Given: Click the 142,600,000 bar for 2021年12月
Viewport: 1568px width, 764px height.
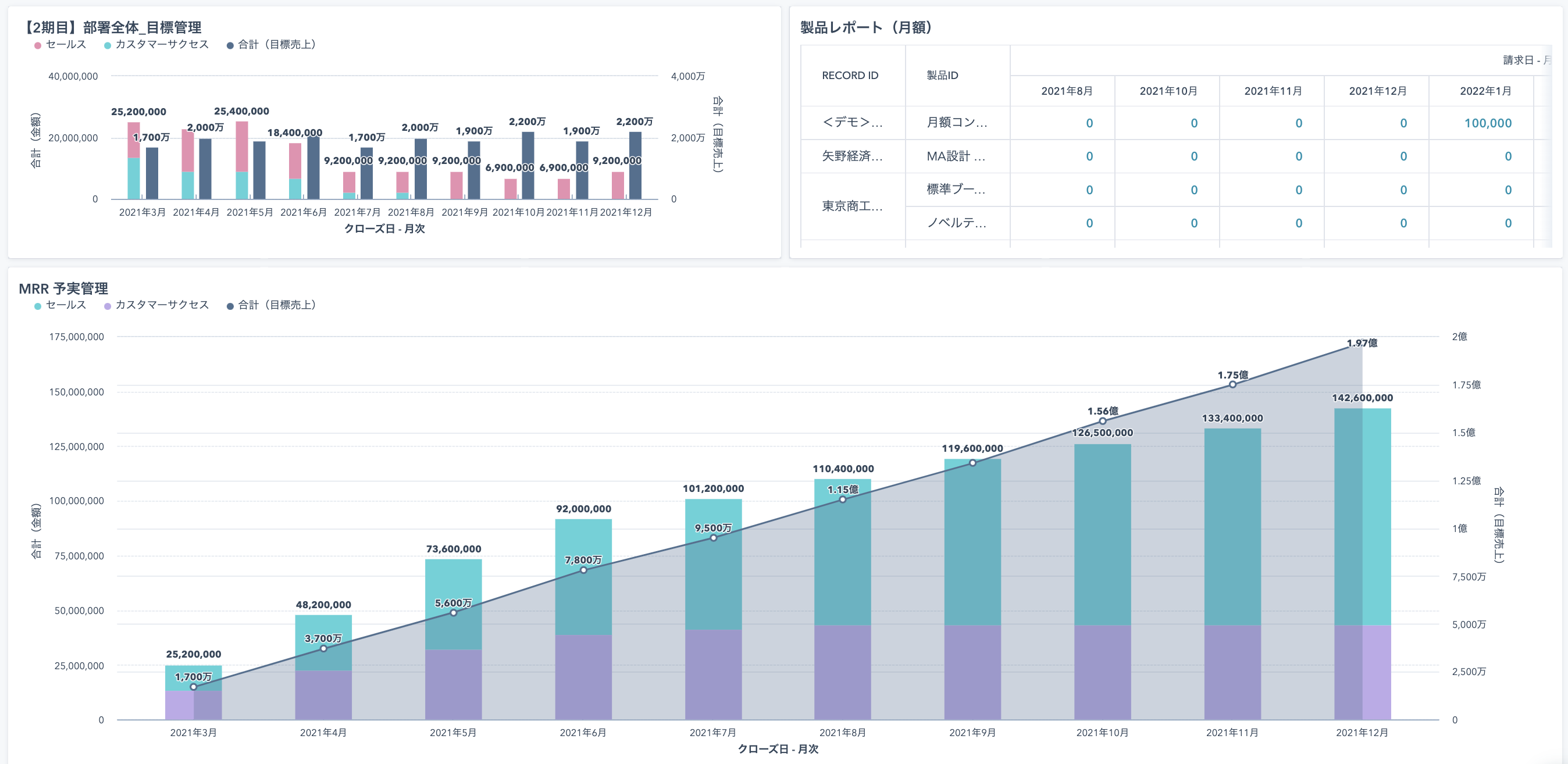Looking at the screenshot, I should (1362, 564).
